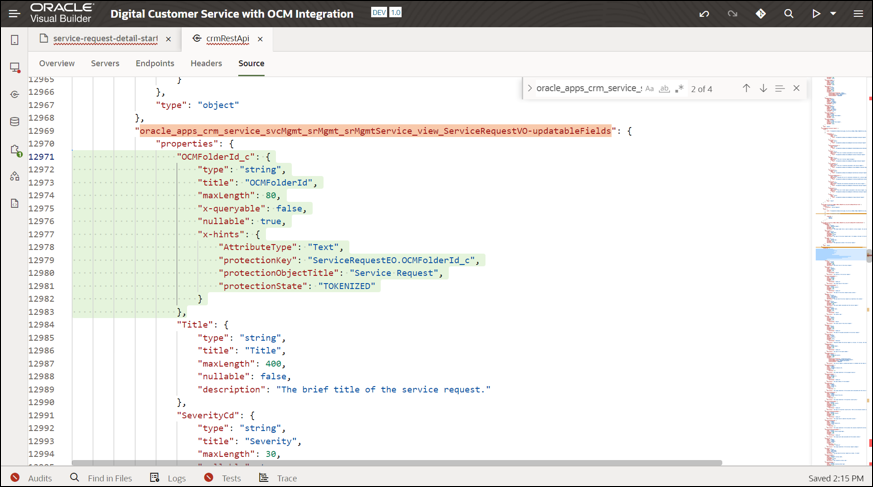Viewport: 873px width, 487px height.
Task: Open the Headers tab
Action: (206, 63)
